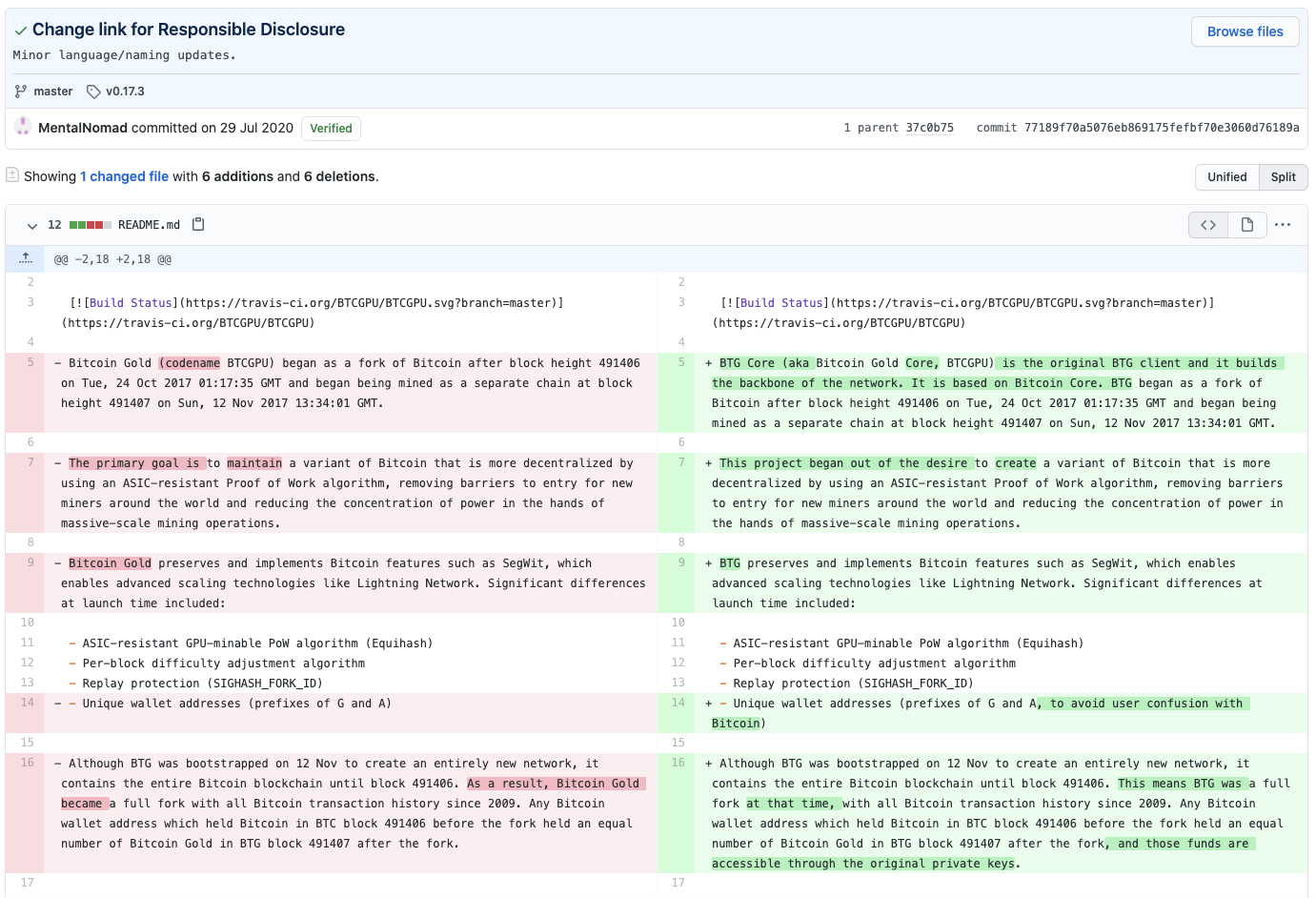Click the master branch icon

coord(21,92)
